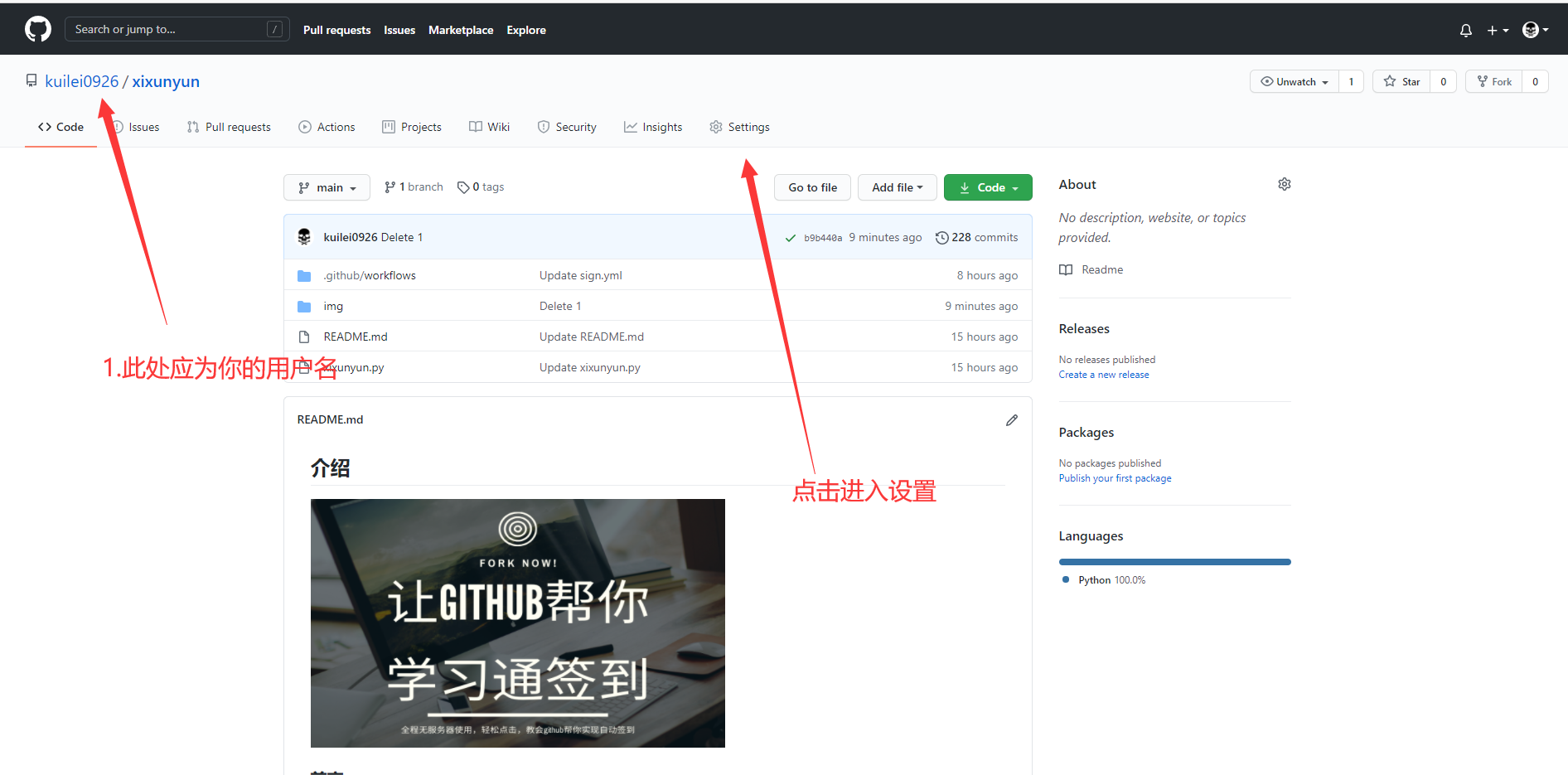Open Explore in top navigation
Screen dimensions: 1568x775
(526, 30)
